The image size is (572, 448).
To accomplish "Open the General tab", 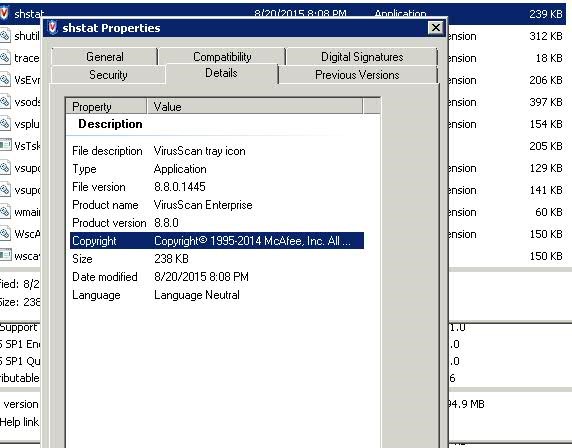I will tap(105, 57).
